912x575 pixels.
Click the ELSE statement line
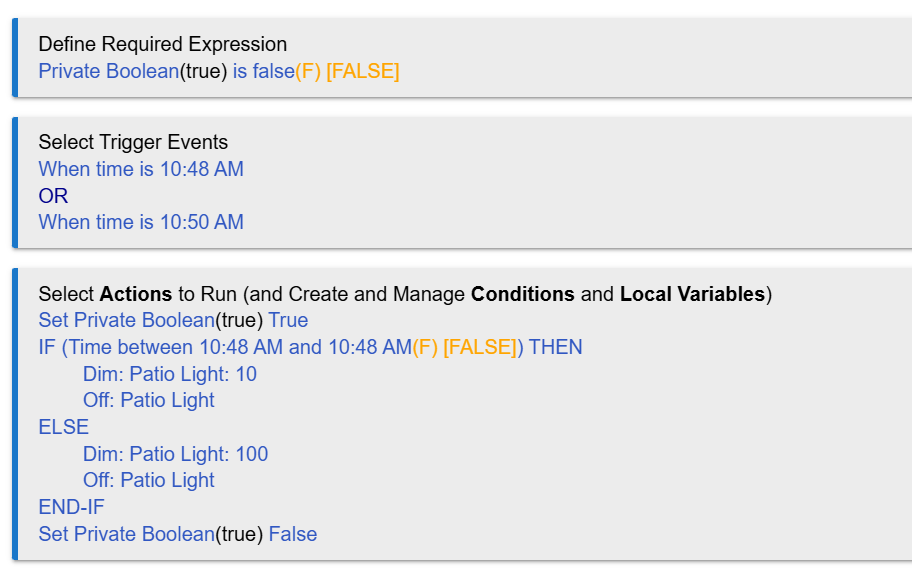click(63, 427)
